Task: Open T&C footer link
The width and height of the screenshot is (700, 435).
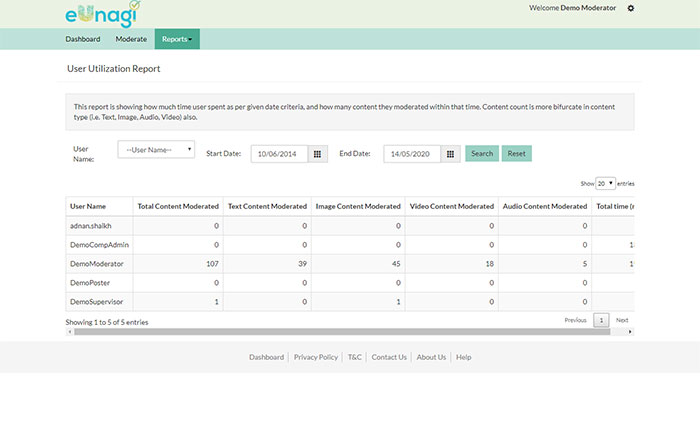Action: 354,357
